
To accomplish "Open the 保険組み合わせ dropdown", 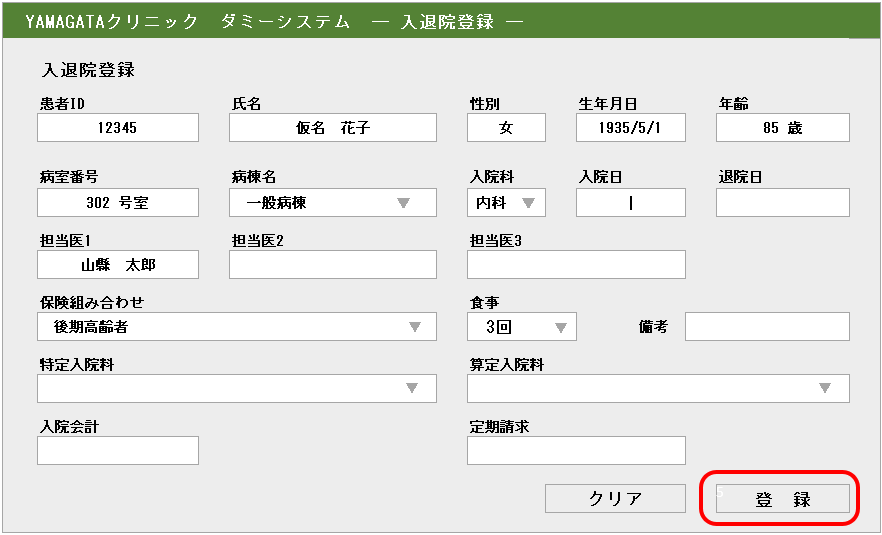I will [x=236, y=327].
